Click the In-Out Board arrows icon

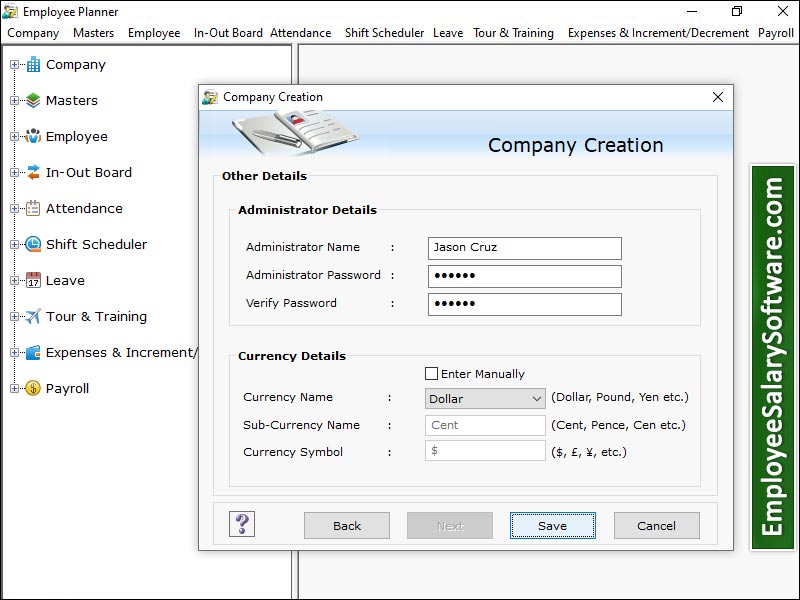[33, 173]
